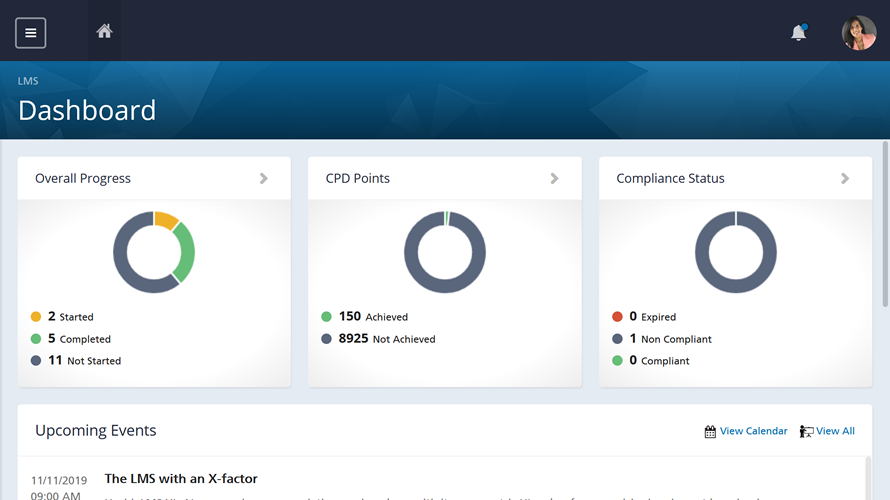Click the LMS breadcrumb
The image size is (890, 500).
[28, 81]
